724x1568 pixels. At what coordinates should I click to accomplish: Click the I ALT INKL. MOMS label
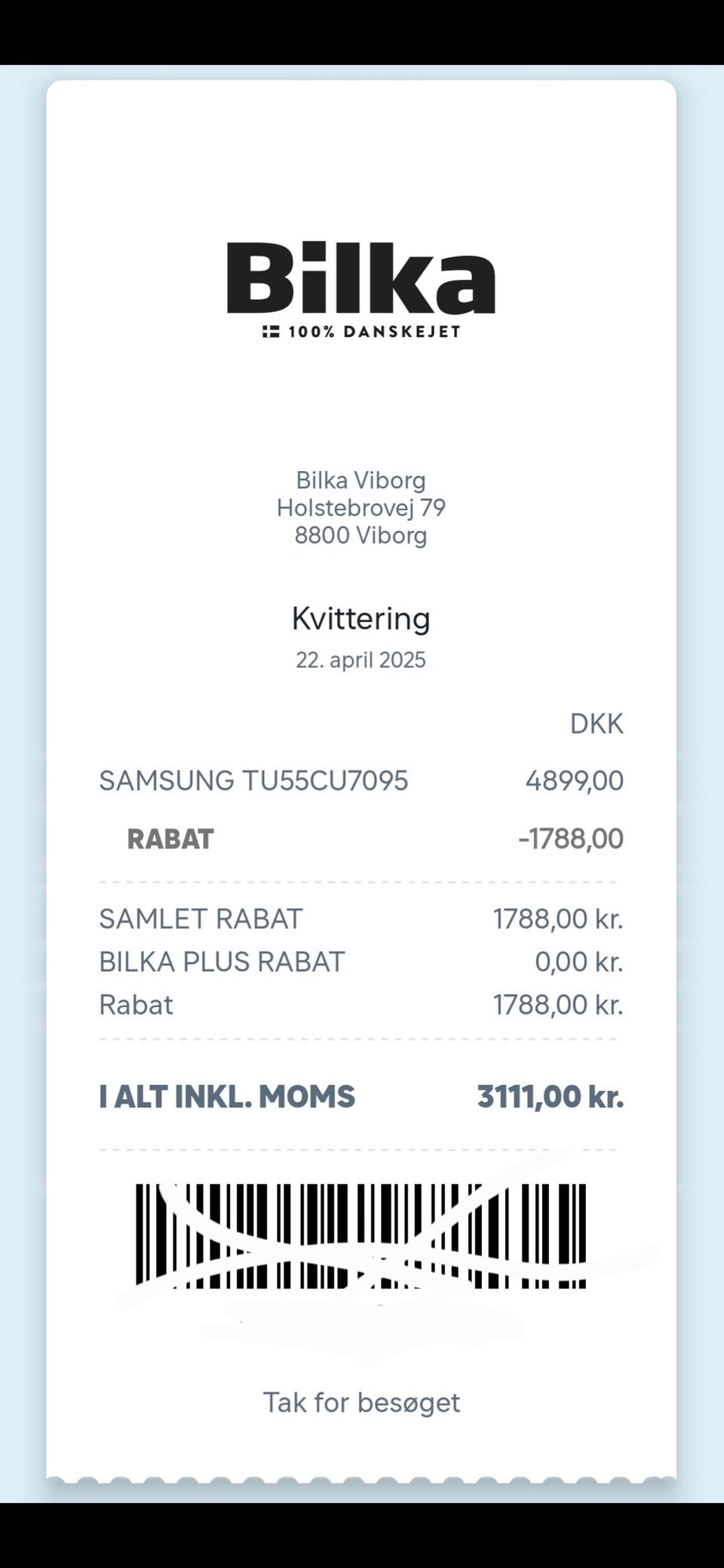click(x=226, y=1097)
